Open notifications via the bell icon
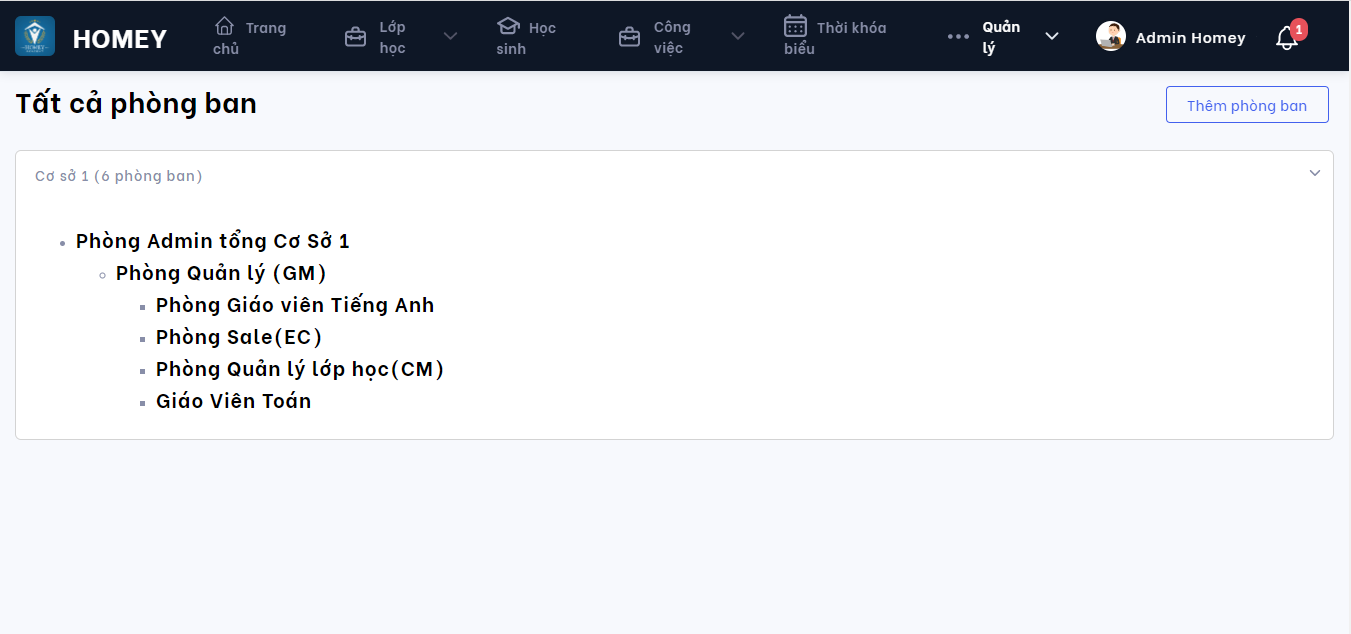Image resolution: width=1351 pixels, height=634 pixels. tap(1287, 38)
